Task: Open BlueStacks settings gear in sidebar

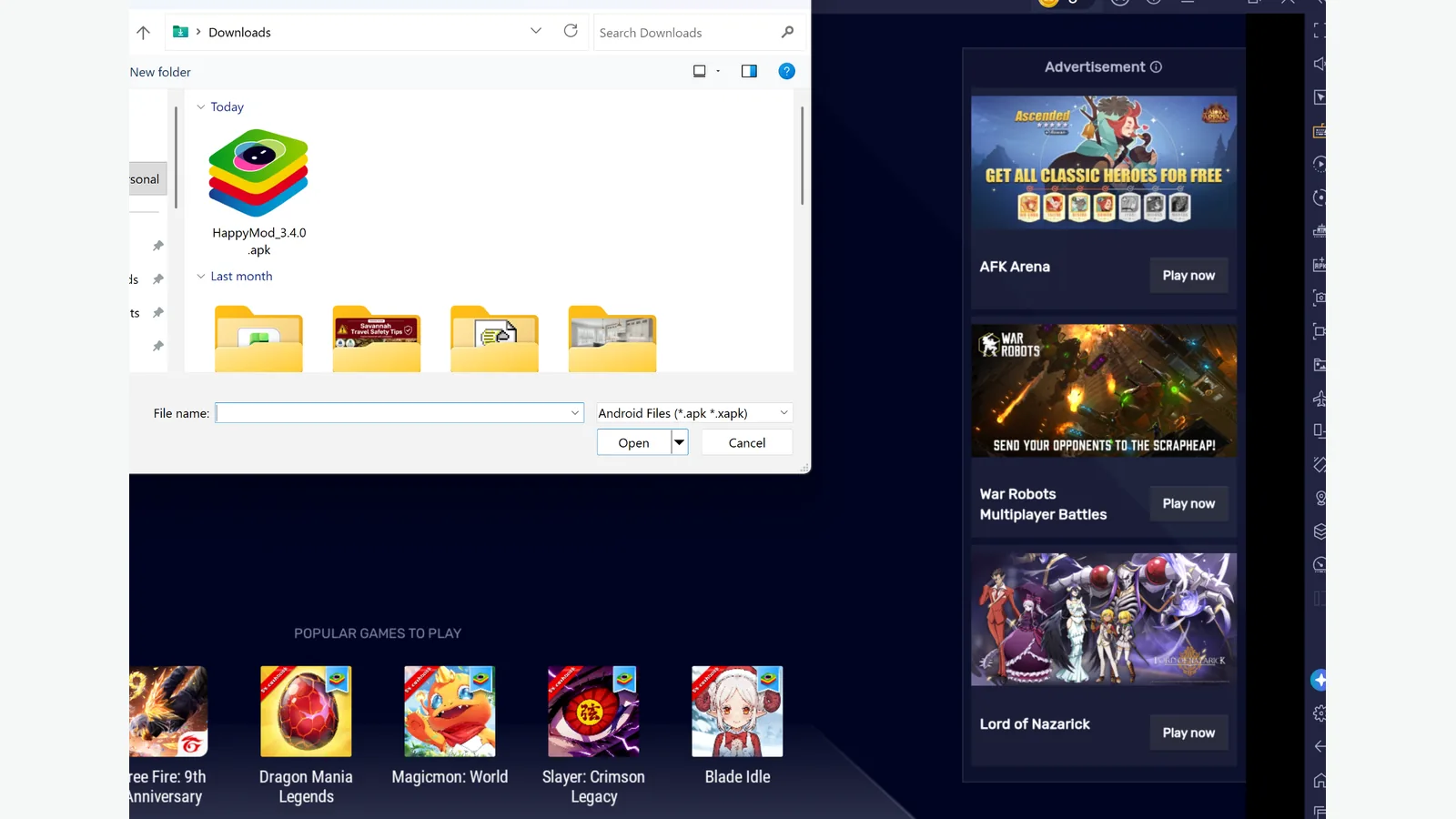Action: point(1319,713)
